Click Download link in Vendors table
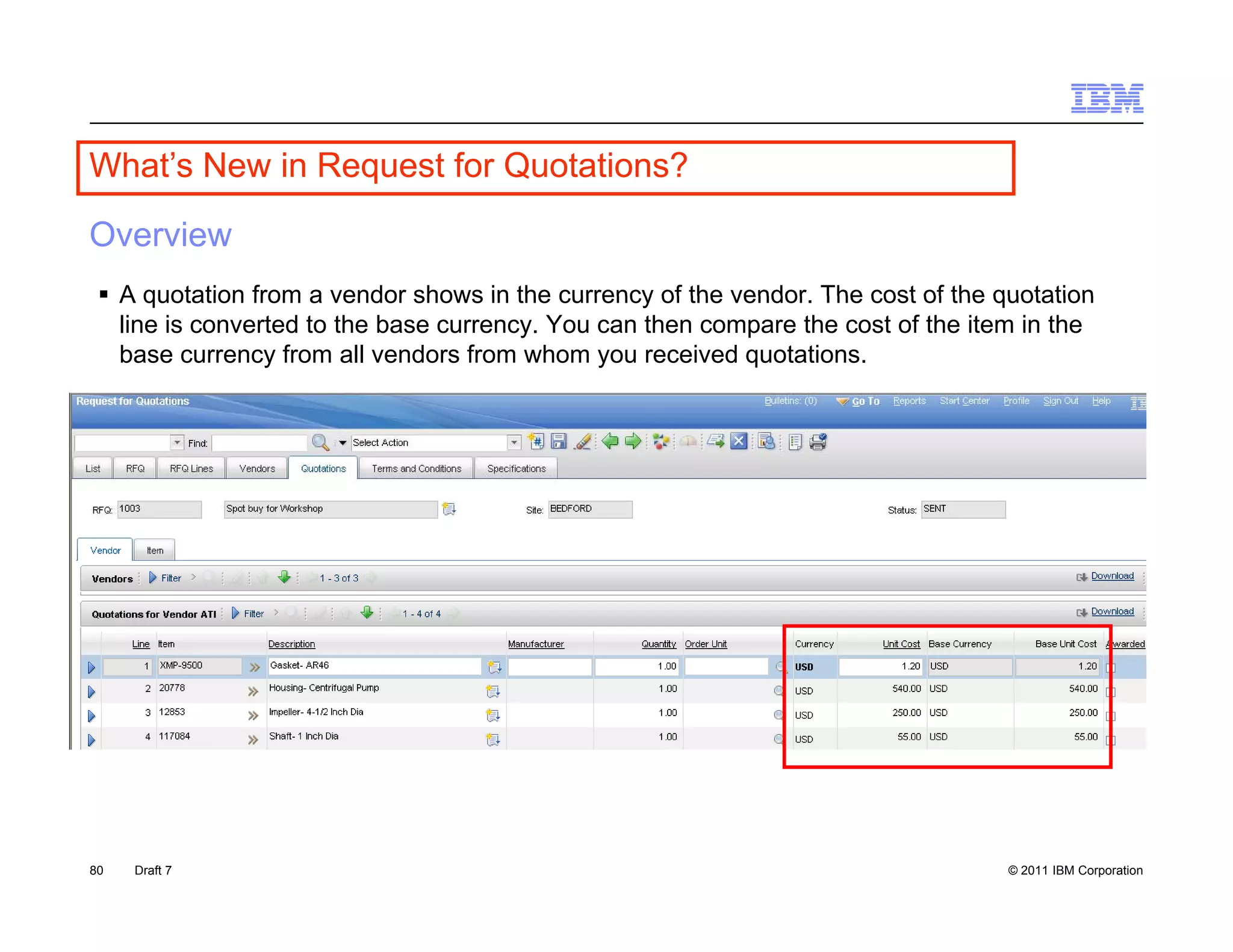 (1112, 576)
